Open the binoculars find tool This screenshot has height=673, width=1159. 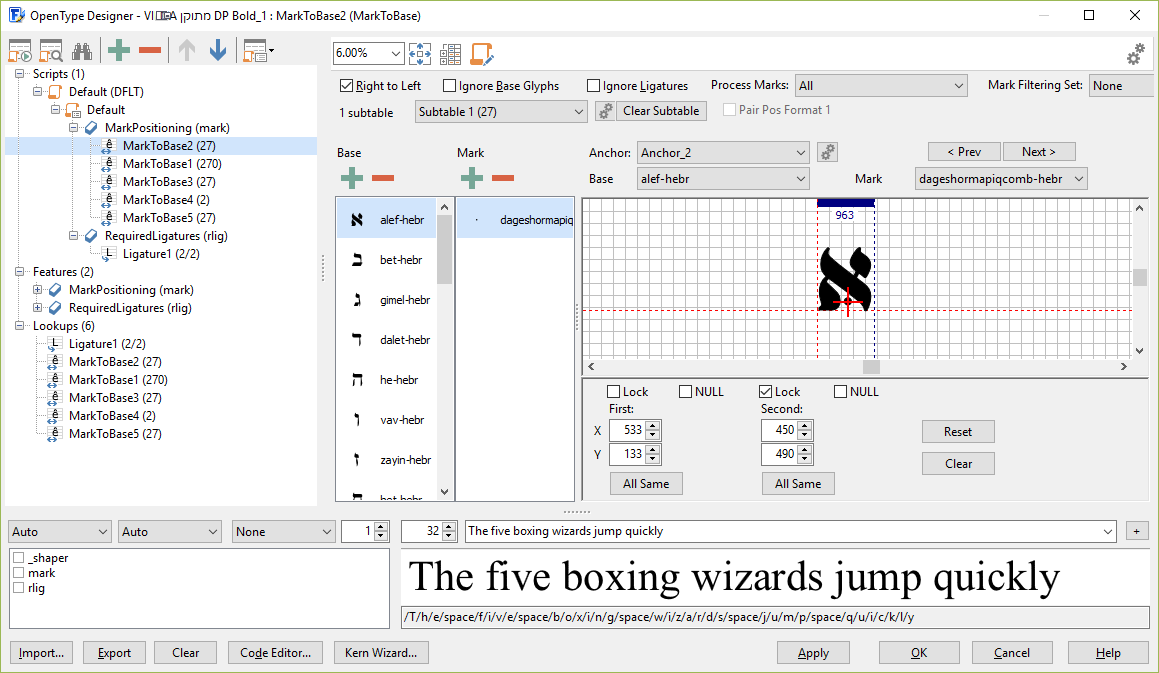coord(82,51)
